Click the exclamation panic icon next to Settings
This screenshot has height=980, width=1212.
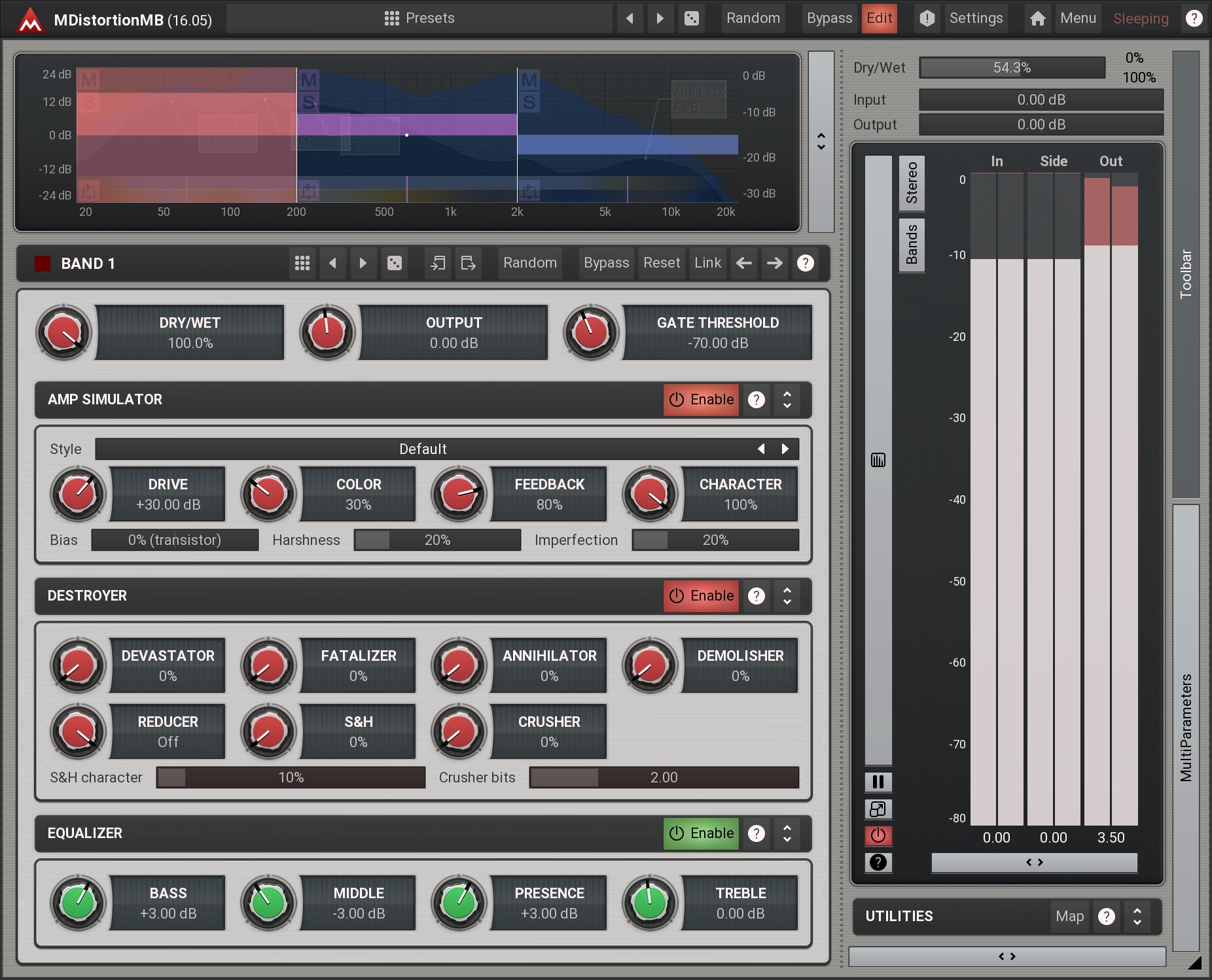(x=927, y=18)
